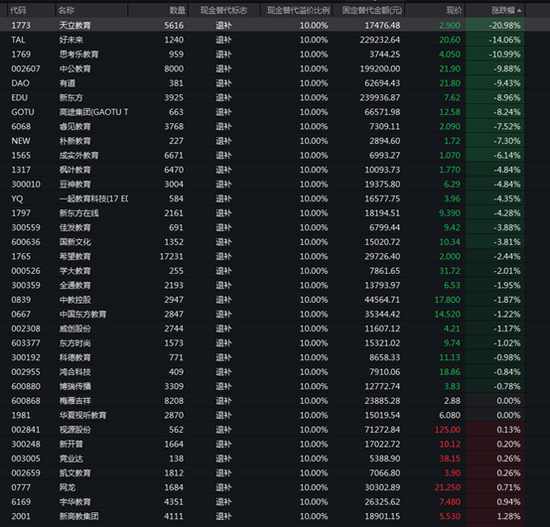Click stock code 1565
Screen dimensions: 550x527
21,155
